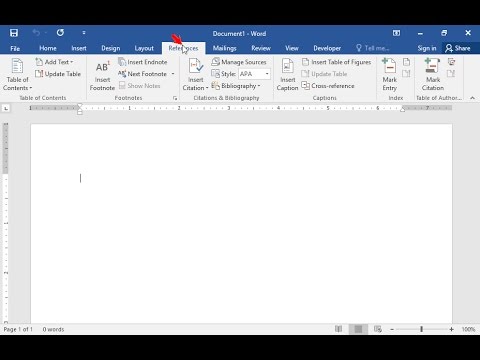Click Insert Index icon
The height and width of the screenshot is (360, 480).
click(x=406, y=62)
